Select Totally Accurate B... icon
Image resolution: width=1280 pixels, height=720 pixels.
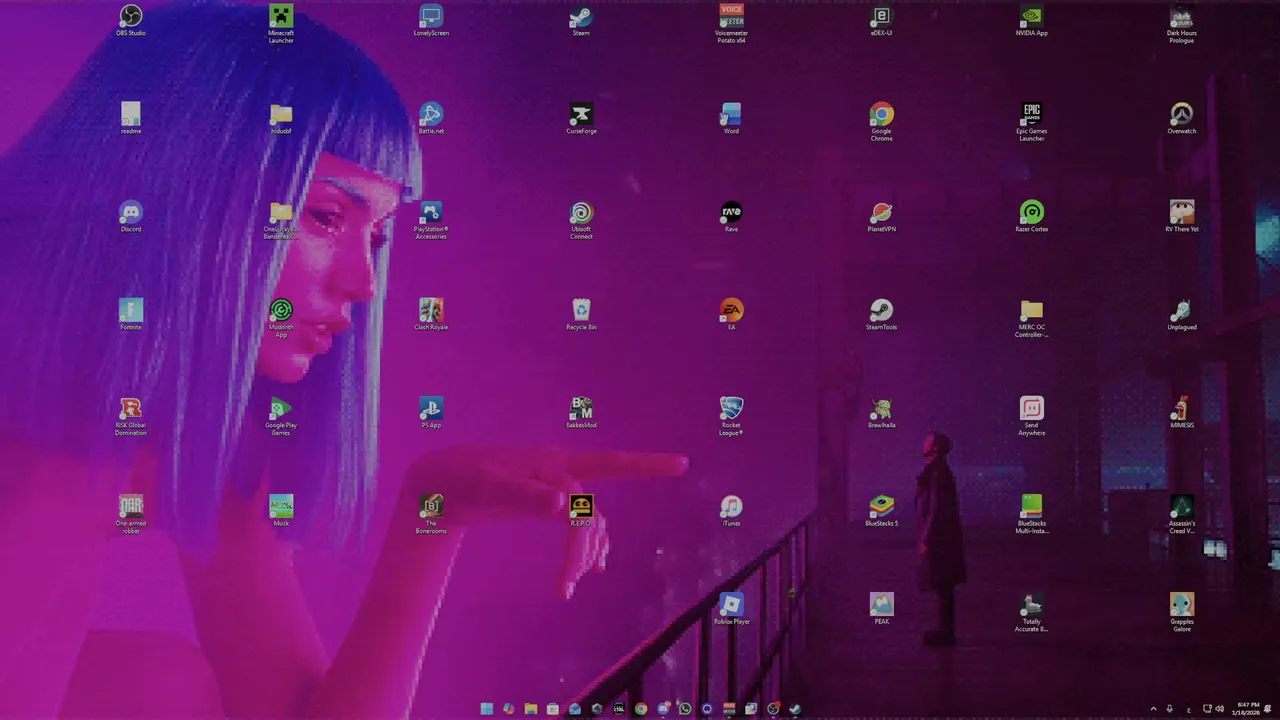coord(1031,612)
